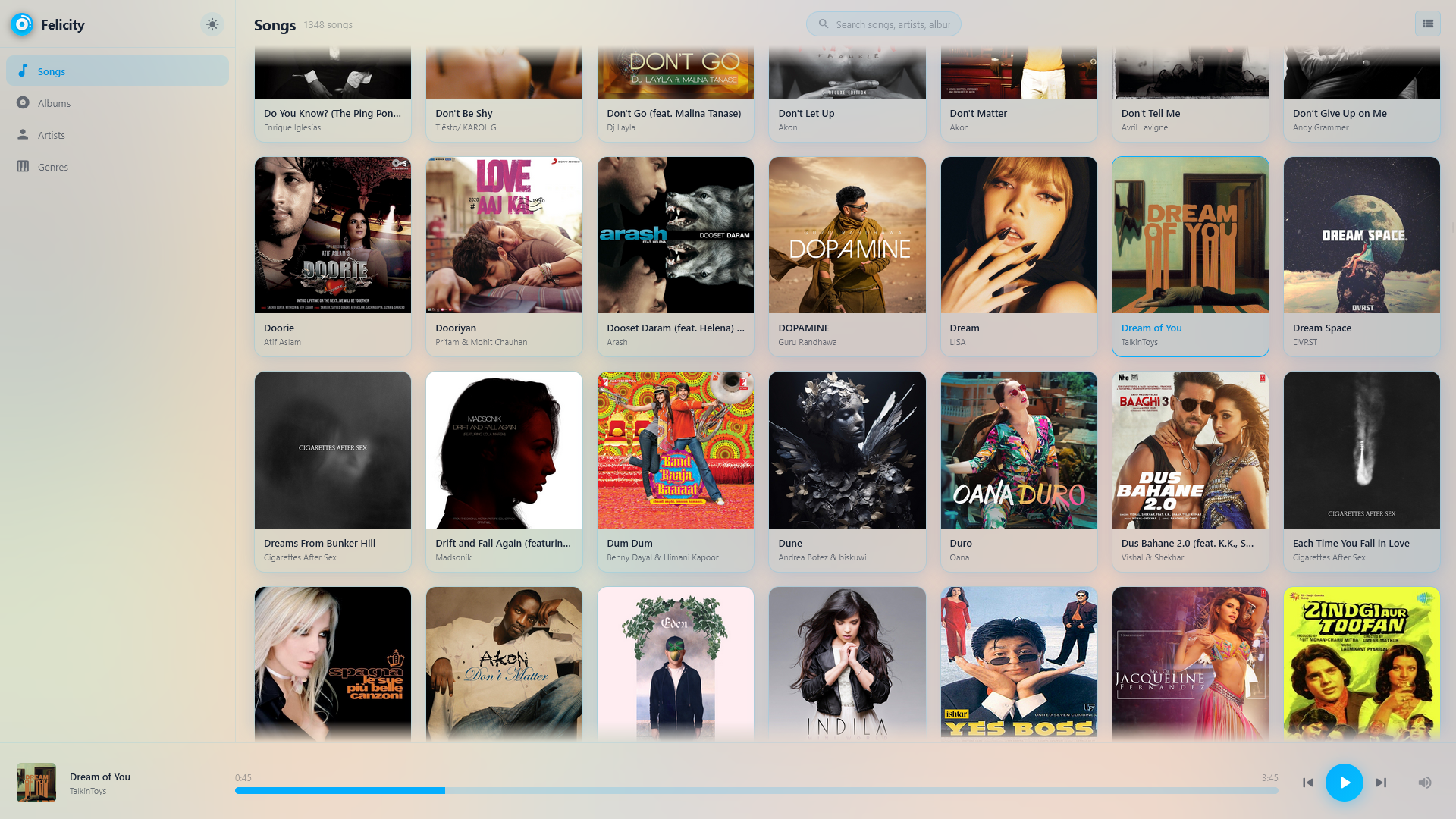Mute audio using the volume icon
The height and width of the screenshot is (819, 1456).
click(1425, 783)
